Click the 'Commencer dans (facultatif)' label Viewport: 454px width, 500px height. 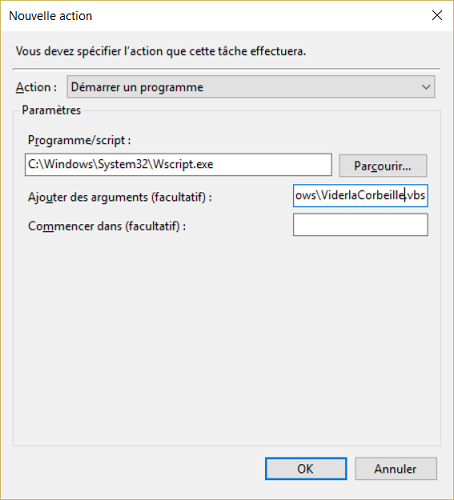coord(107,226)
